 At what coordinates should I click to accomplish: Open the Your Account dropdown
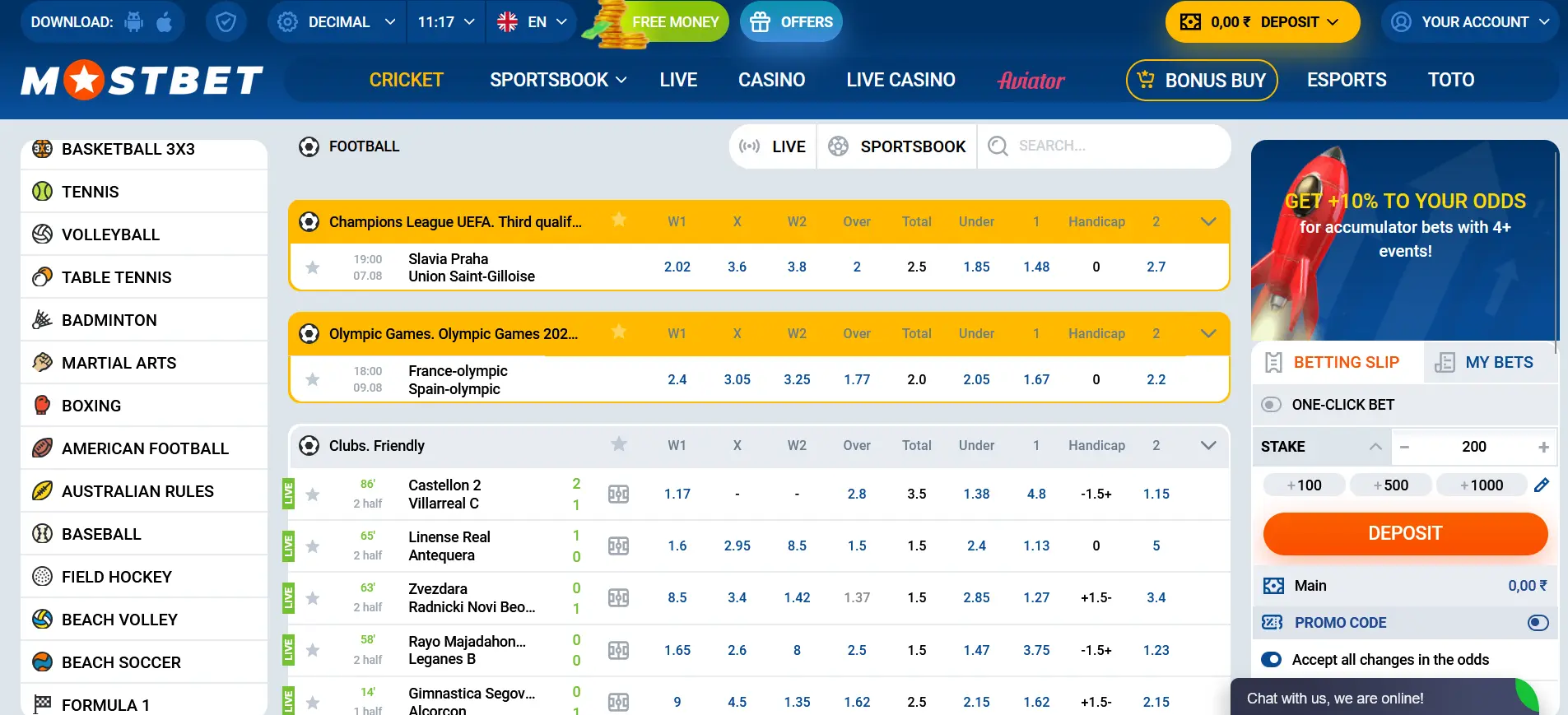(1470, 22)
